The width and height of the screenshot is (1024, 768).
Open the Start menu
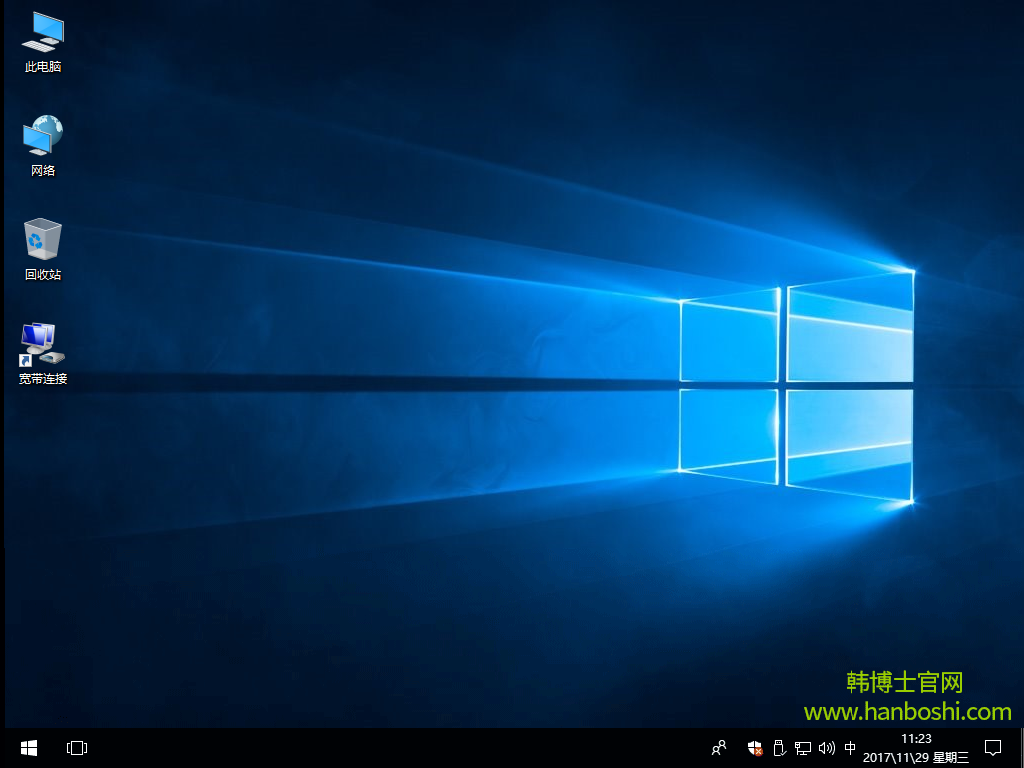27,748
